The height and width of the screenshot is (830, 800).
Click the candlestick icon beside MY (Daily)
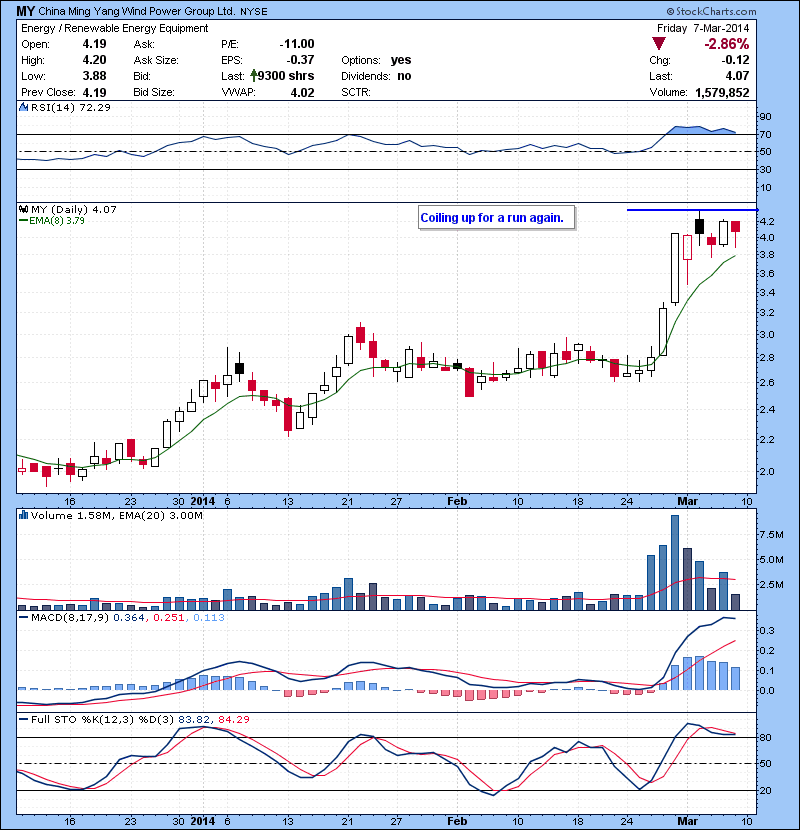click(23, 209)
